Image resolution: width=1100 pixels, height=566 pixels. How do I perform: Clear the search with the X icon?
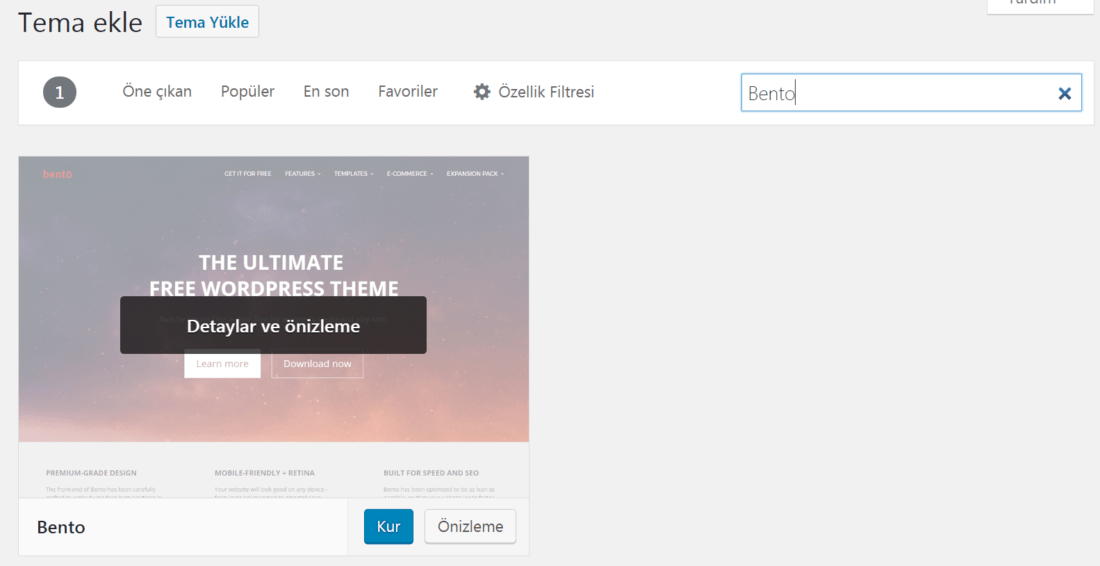click(1064, 93)
